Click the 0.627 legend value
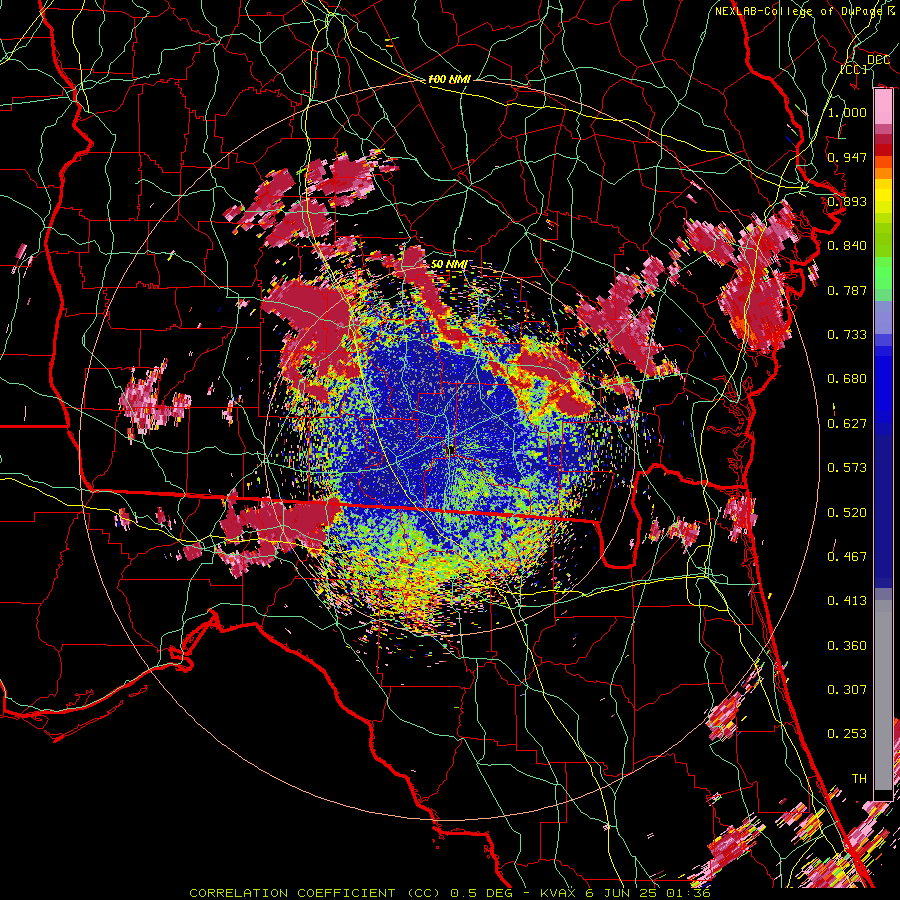Viewport: 900px width, 900px height. coord(847,424)
